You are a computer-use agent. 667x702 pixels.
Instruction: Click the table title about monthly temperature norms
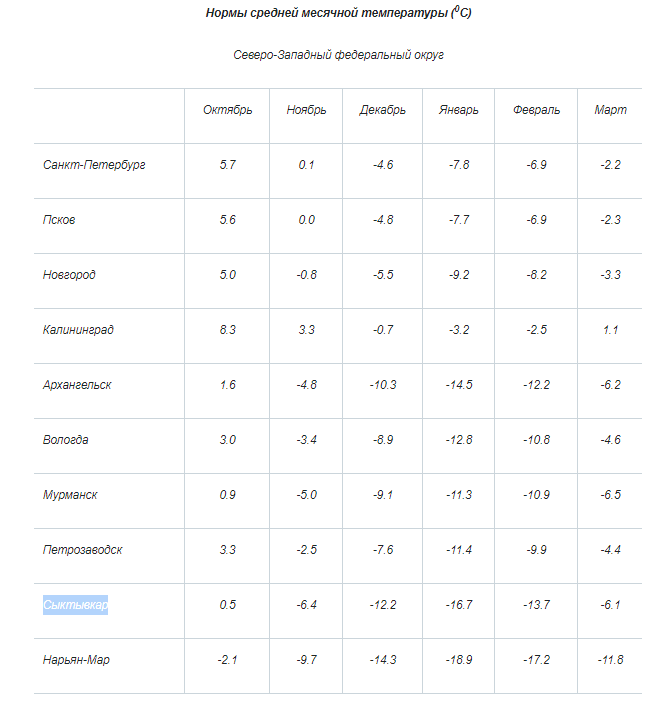tap(338, 13)
